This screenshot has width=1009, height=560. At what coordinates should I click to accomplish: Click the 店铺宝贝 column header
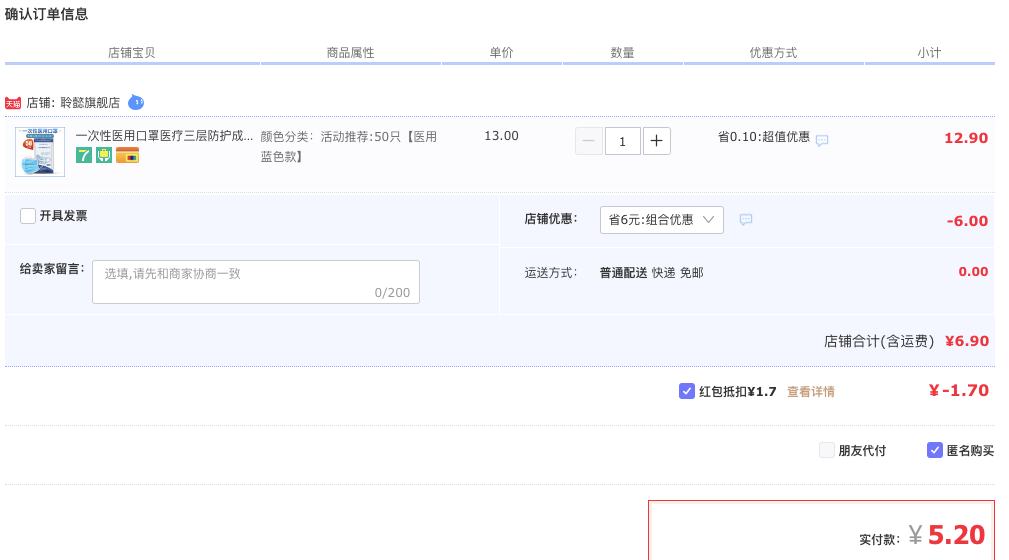(131, 53)
